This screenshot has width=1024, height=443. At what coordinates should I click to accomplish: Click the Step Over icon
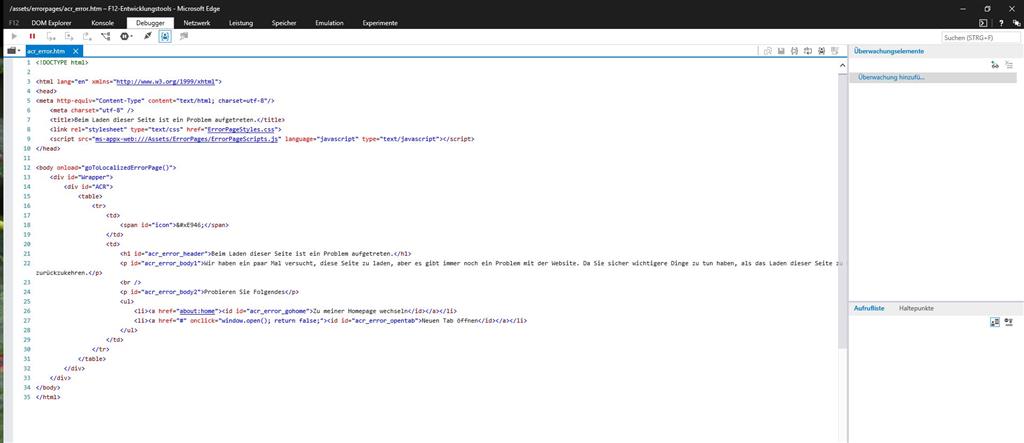69,37
